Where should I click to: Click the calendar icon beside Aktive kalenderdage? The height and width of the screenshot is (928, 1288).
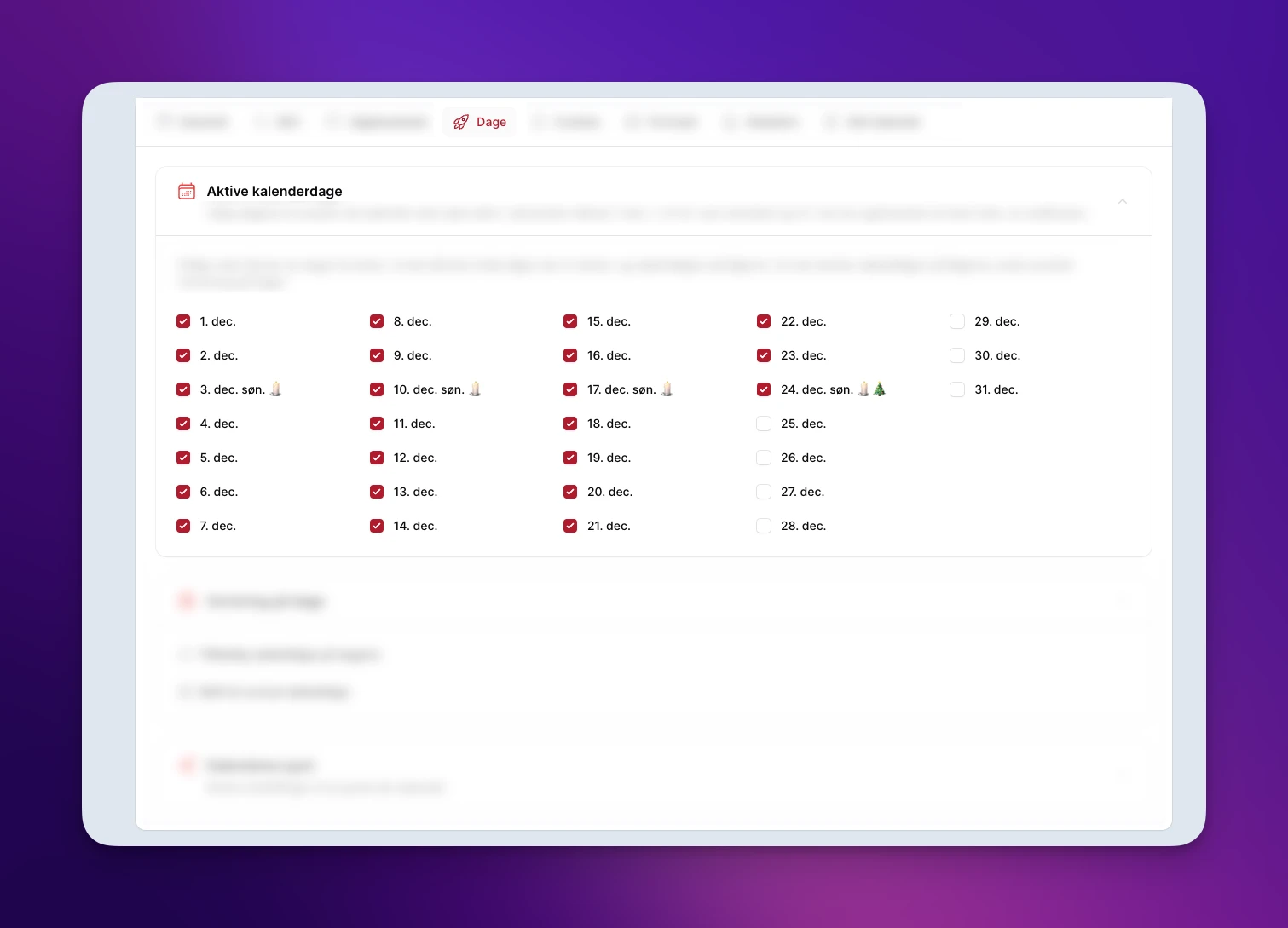tap(186, 191)
